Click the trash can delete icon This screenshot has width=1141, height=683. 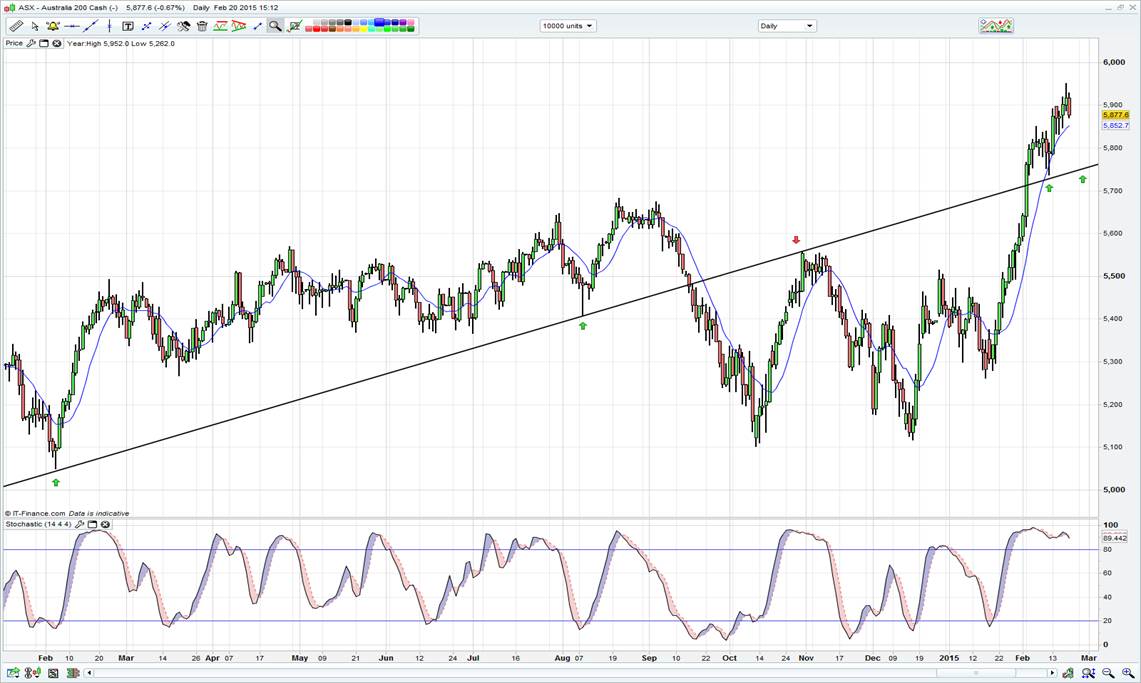point(202,26)
